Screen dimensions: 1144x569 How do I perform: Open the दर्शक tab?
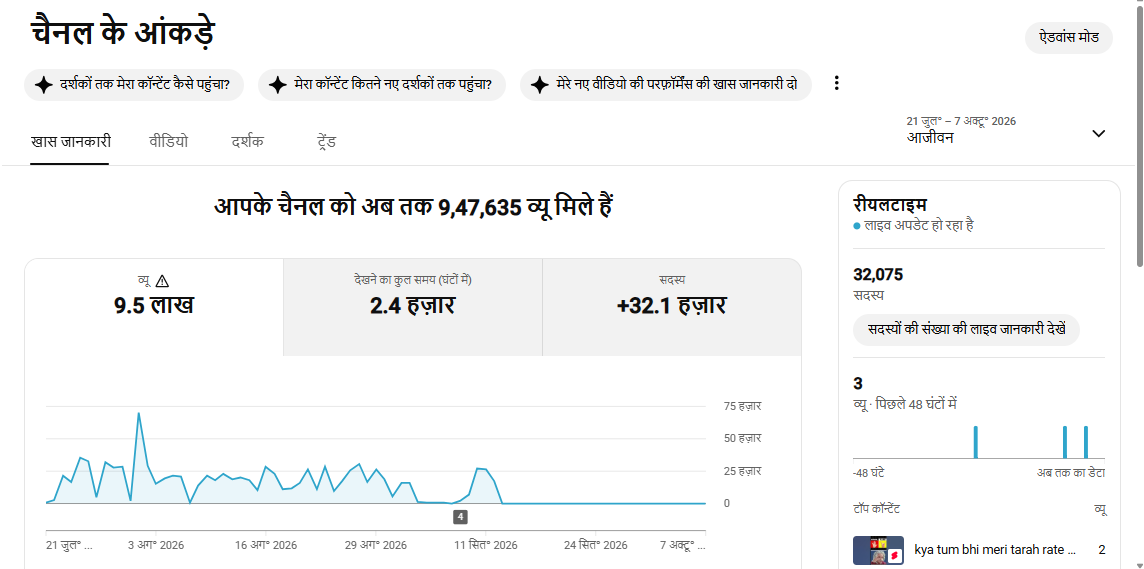(x=247, y=142)
